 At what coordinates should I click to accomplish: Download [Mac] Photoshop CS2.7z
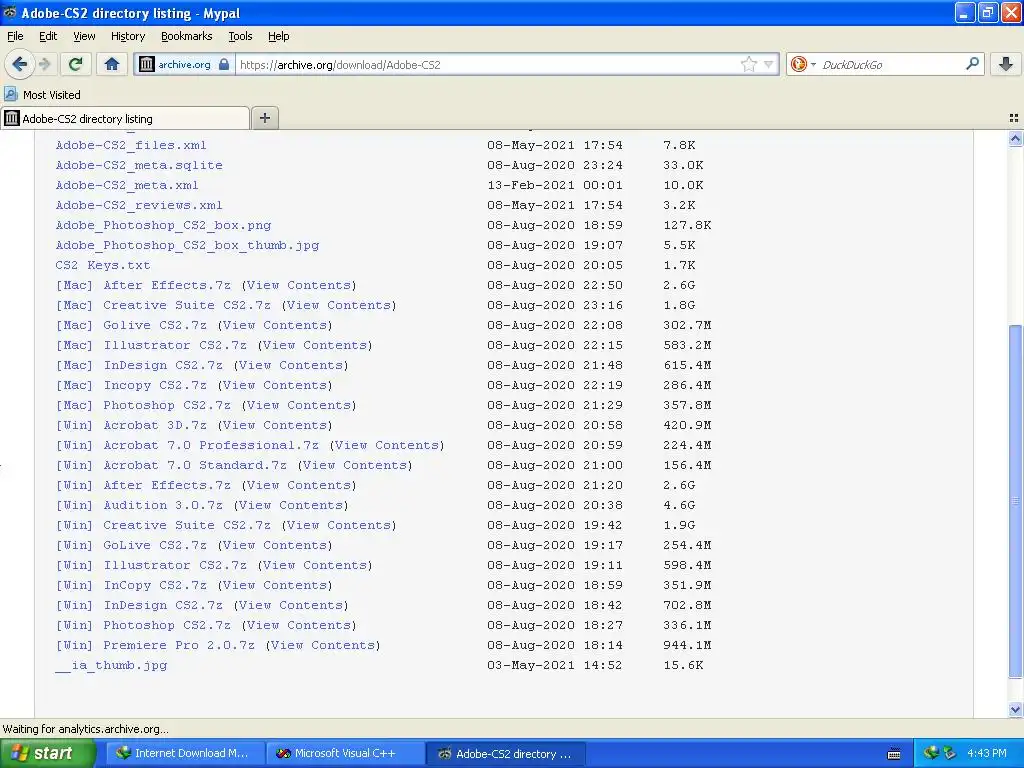tap(143, 406)
